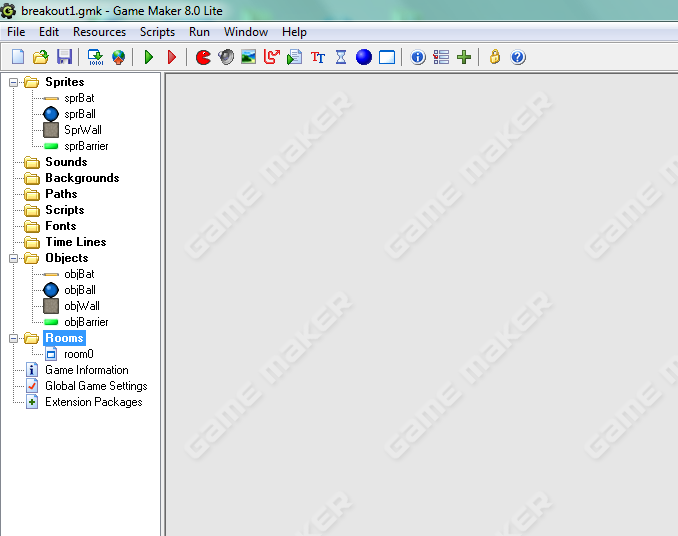Open the Help menu
This screenshot has height=536, width=678.
pos(294,32)
